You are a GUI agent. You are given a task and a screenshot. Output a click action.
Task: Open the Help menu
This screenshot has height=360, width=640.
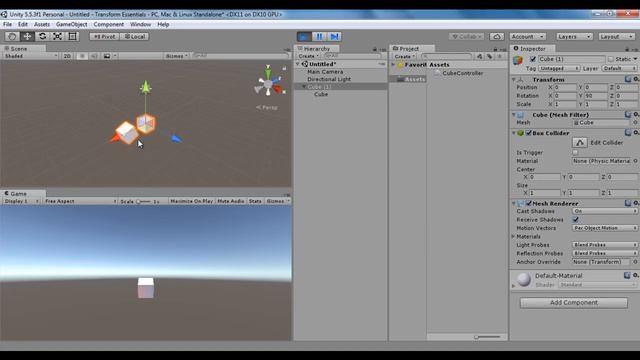point(163,24)
